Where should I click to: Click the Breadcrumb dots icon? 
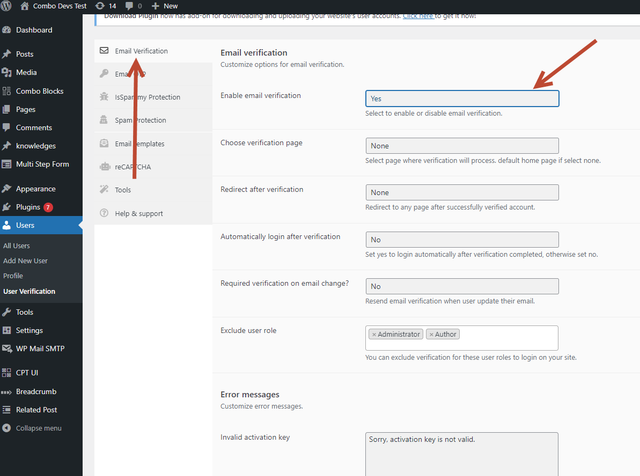pos(7,392)
